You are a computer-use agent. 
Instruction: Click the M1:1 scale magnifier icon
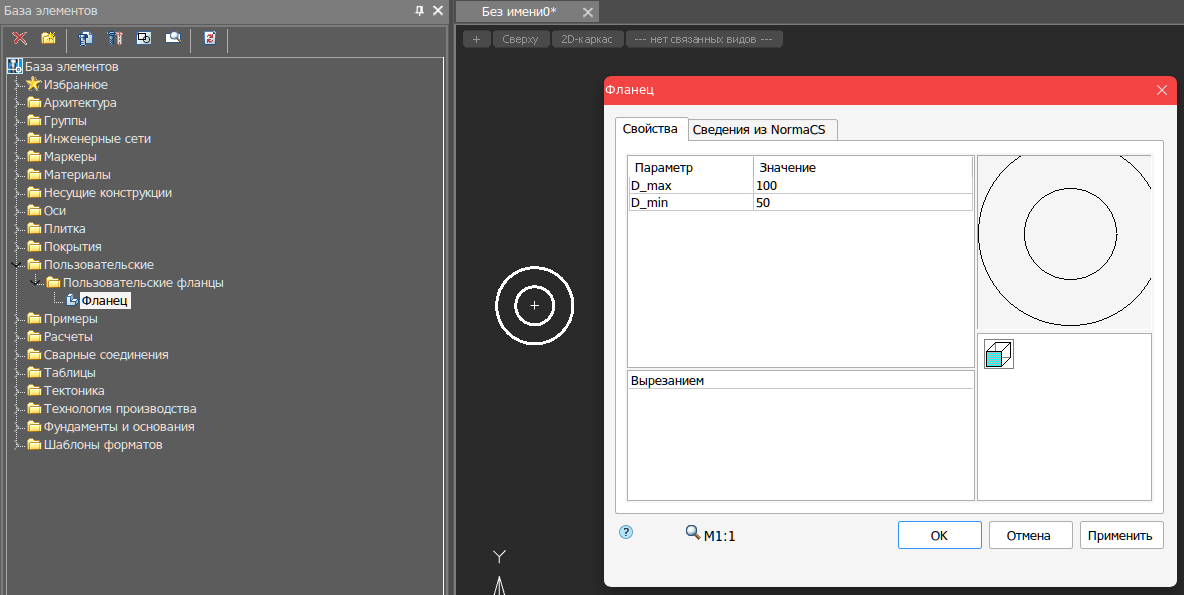click(692, 533)
